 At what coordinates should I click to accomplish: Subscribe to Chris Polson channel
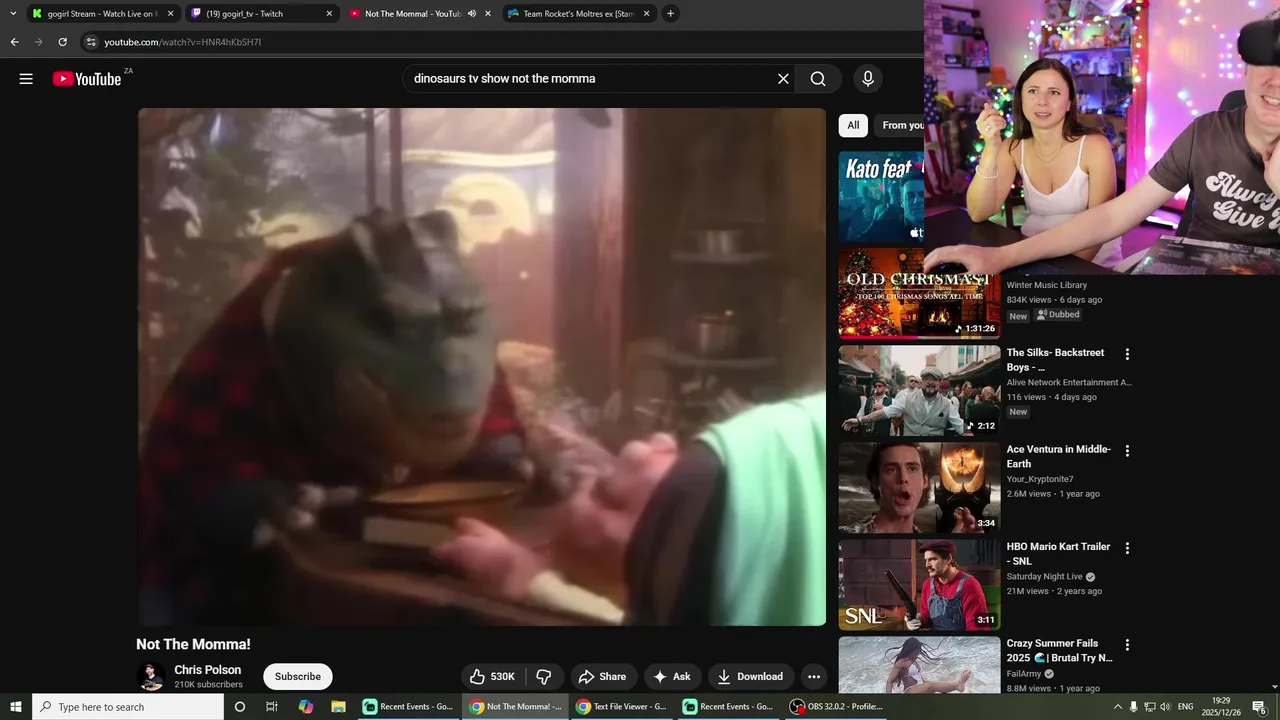point(298,677)
